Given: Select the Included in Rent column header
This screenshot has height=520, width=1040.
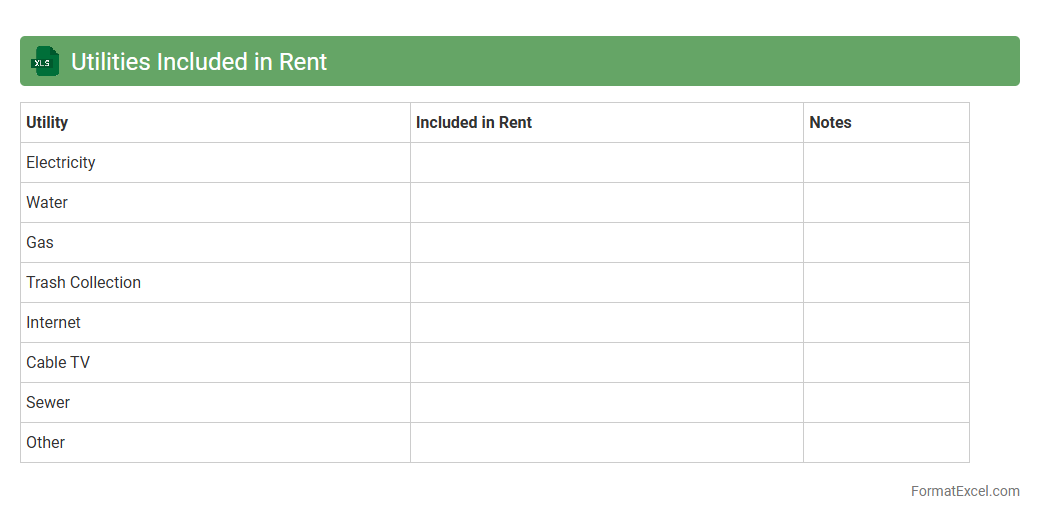Looking at the screenshot, I should pos(474,122).
